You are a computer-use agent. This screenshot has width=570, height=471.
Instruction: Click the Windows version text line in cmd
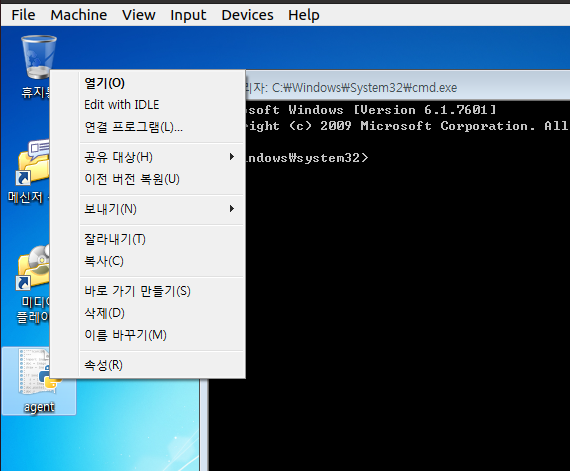[371, 110]
